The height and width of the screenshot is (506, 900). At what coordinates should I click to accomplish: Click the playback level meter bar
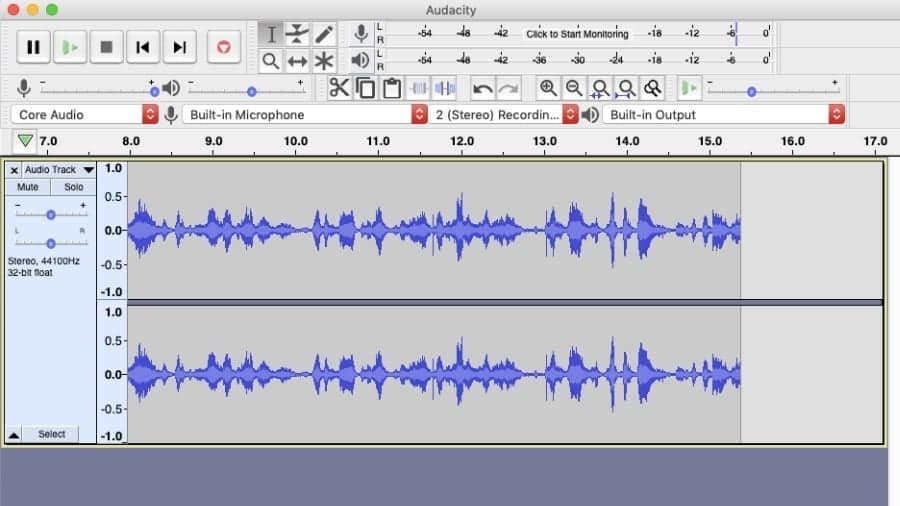[577, 60]
